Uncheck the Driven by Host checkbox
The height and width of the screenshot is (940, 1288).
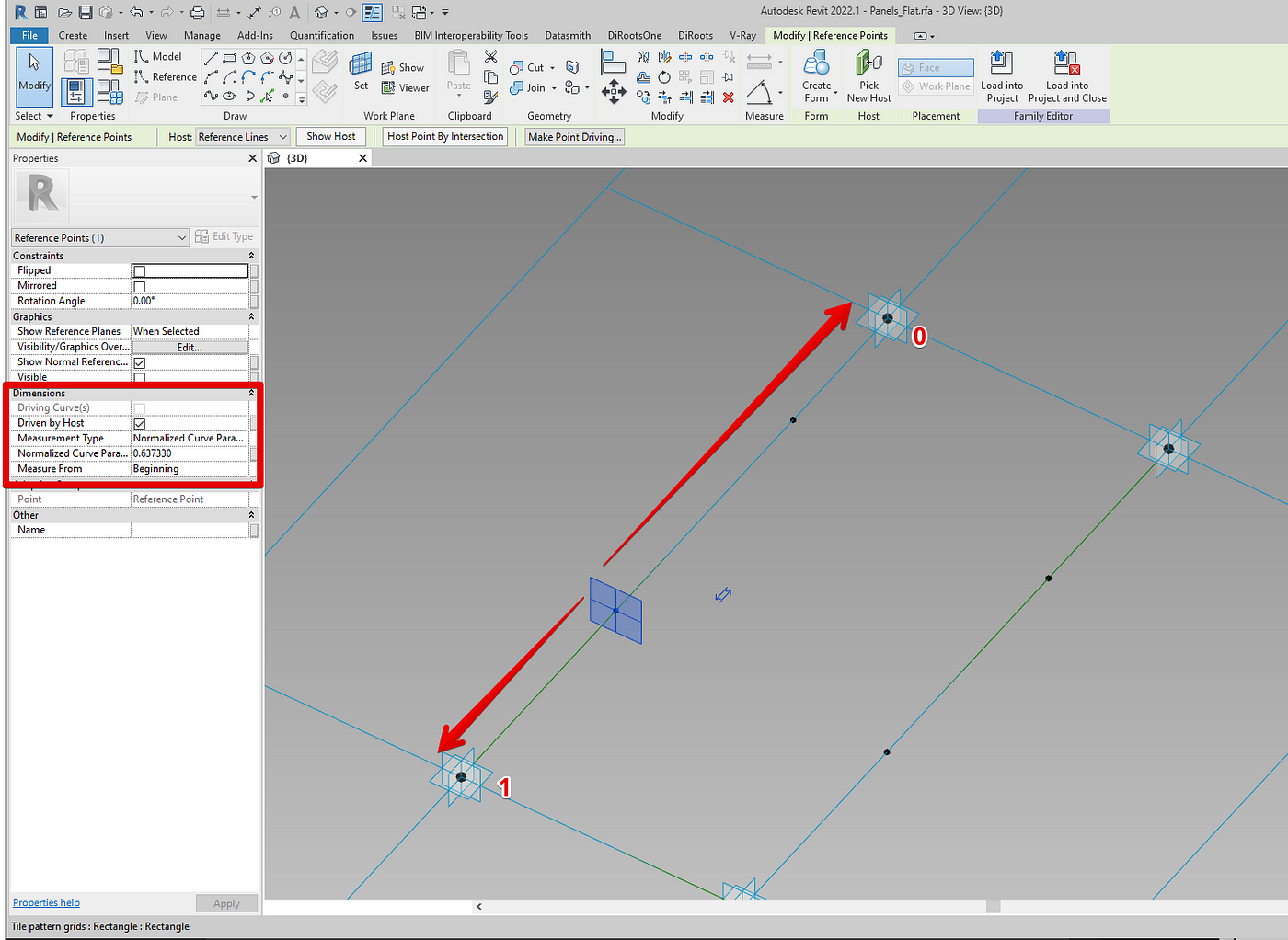point(140,424)
